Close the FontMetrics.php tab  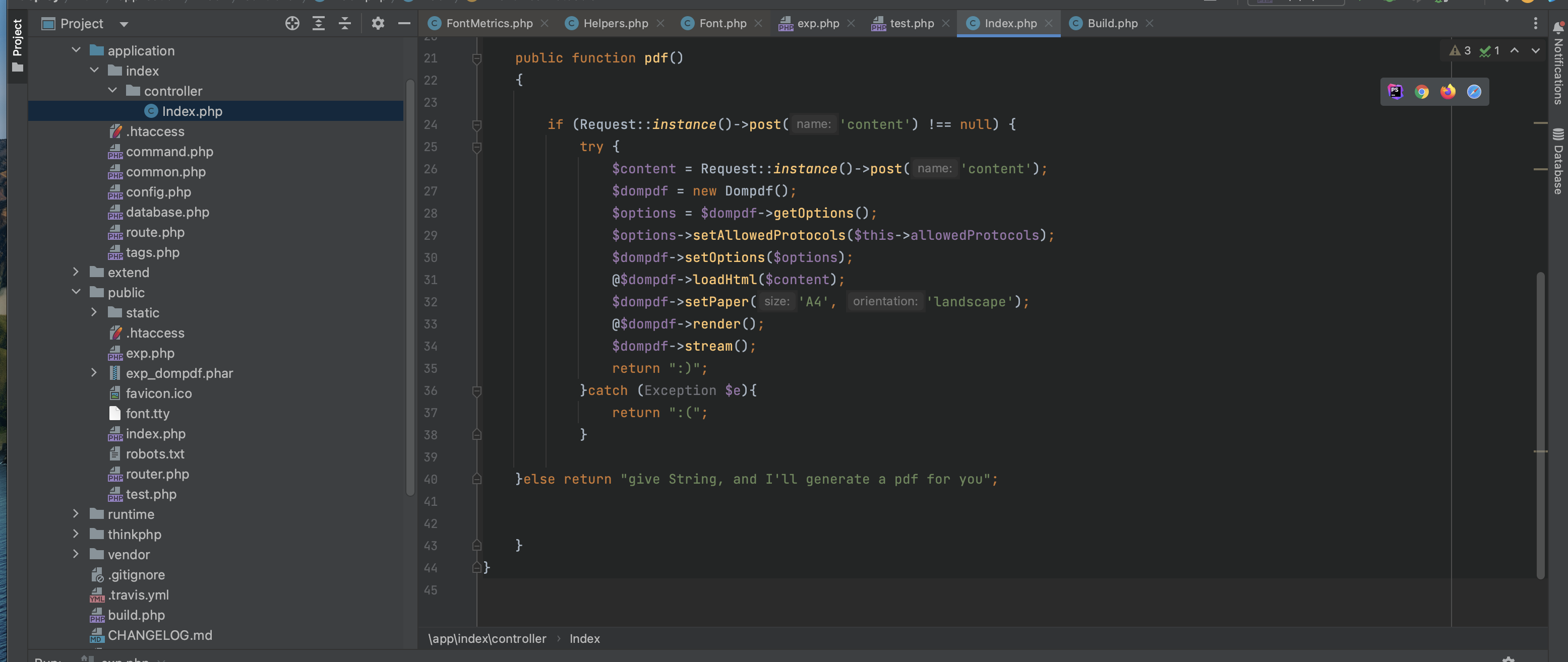[545, 23]
